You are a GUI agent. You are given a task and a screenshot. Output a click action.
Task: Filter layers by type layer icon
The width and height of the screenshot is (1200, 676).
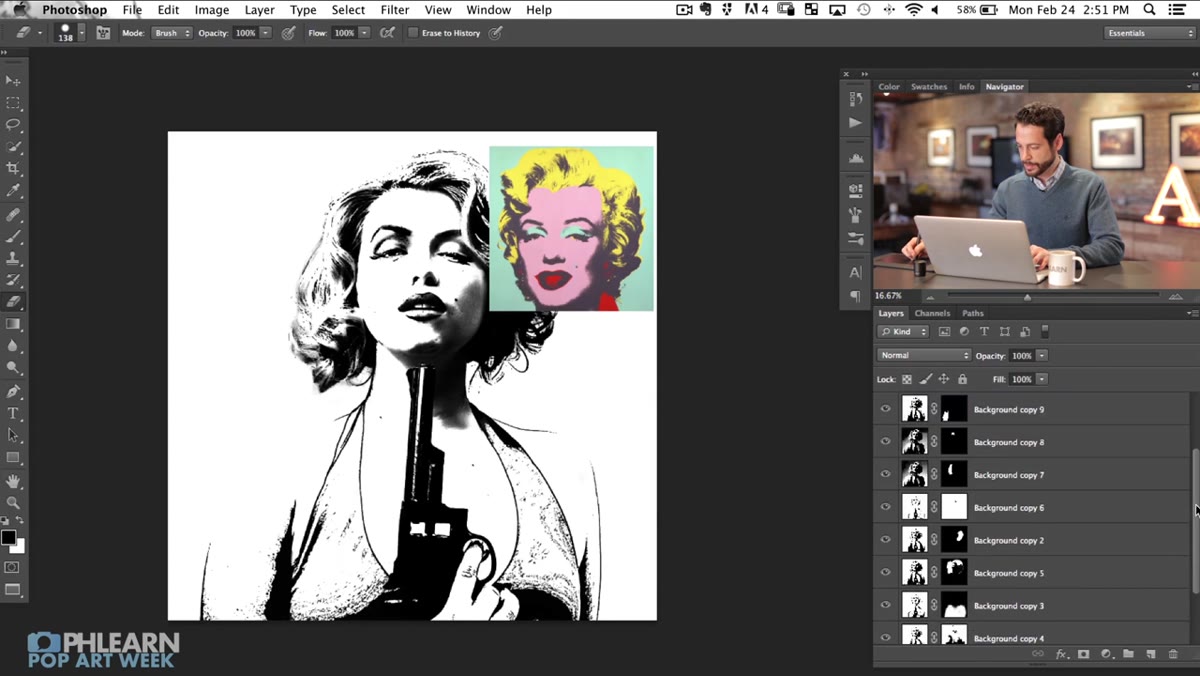click(984, 331)
